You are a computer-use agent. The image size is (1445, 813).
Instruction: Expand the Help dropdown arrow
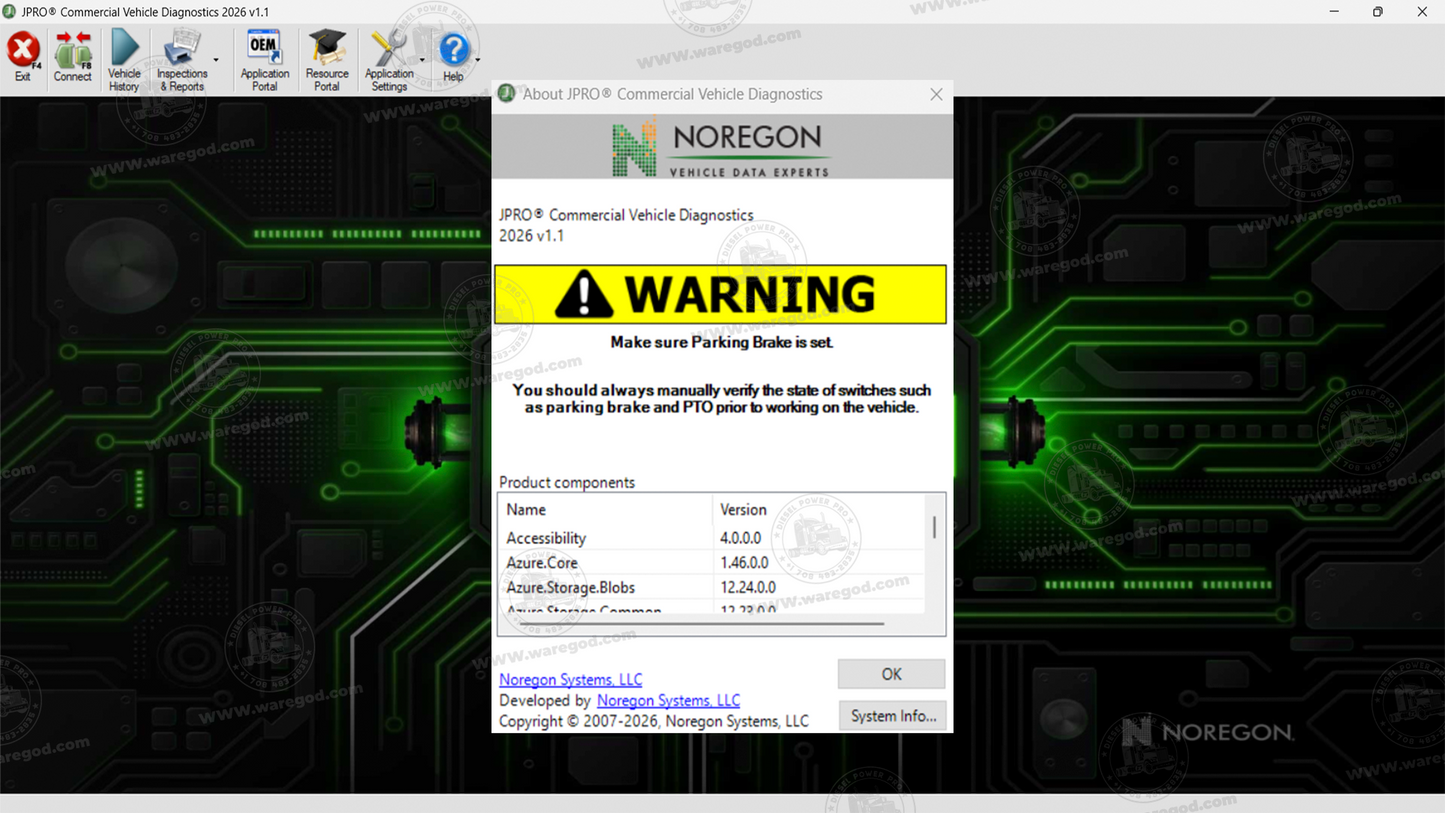pyautogui.click(x=478, y=60)
